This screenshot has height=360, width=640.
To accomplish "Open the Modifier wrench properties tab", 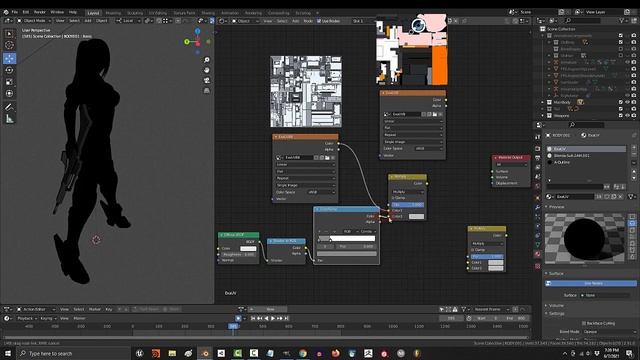I will (538, 207).
